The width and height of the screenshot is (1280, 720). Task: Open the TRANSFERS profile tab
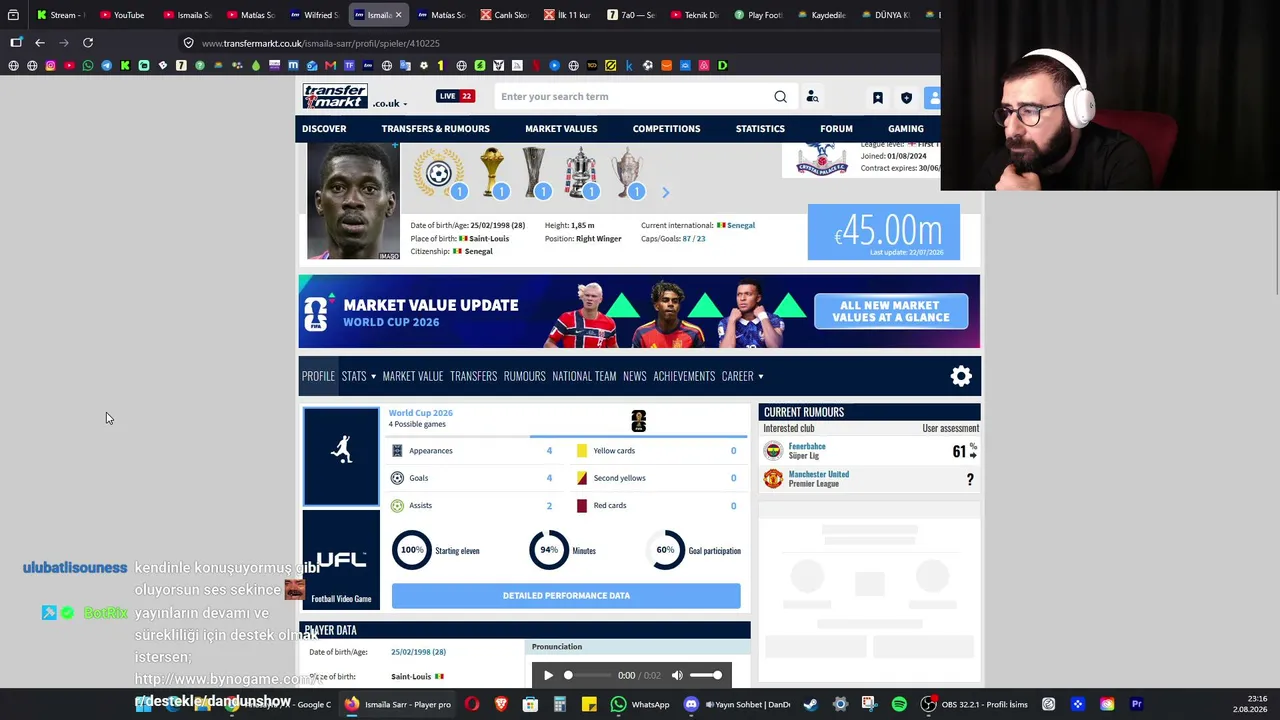[473, 376]
